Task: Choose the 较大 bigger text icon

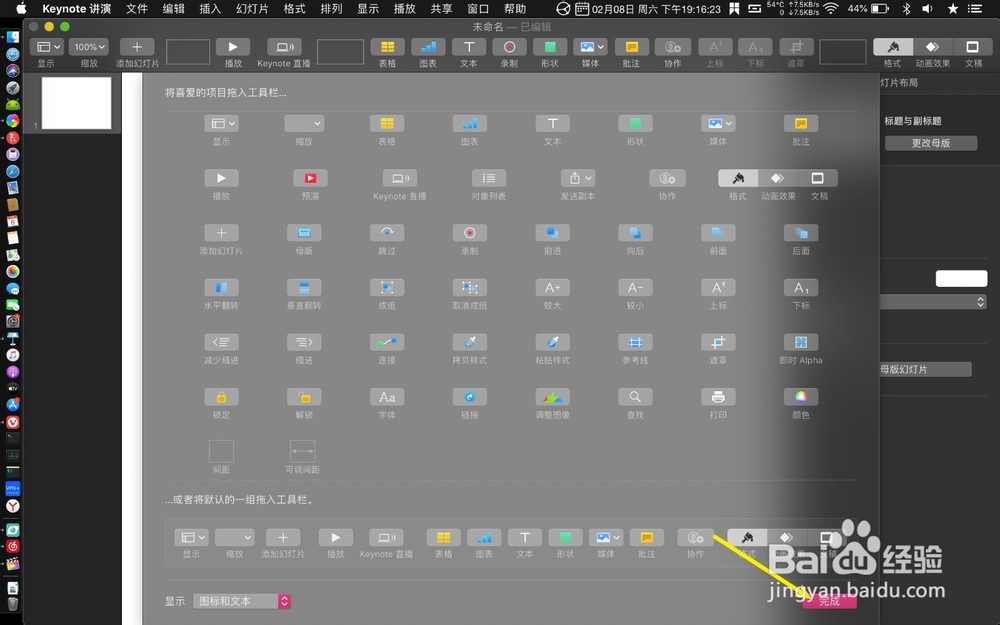Action: point(552,288)
